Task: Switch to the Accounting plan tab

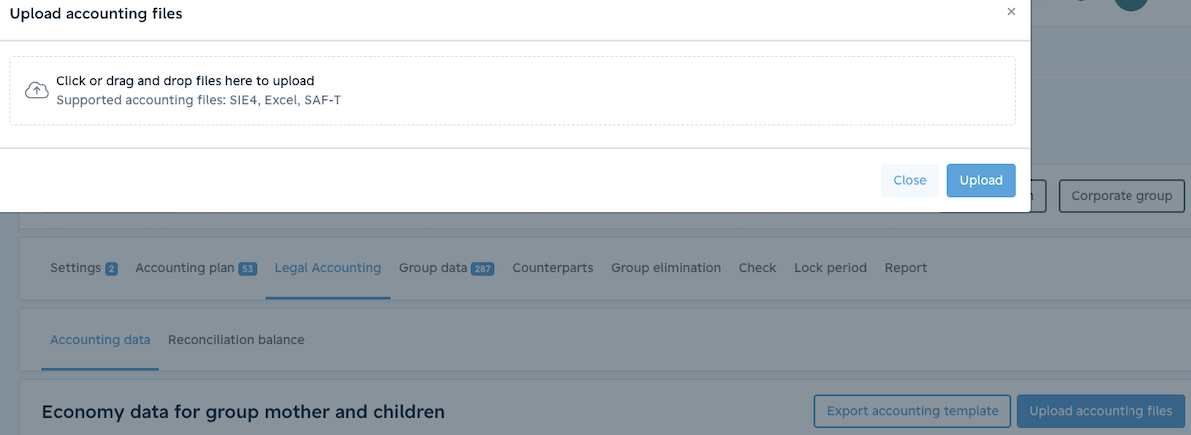Action: tap(185, 268)
